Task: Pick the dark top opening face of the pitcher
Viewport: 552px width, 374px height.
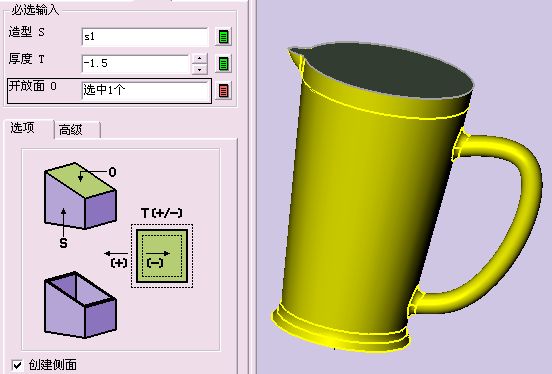Action: coord(387,70)
